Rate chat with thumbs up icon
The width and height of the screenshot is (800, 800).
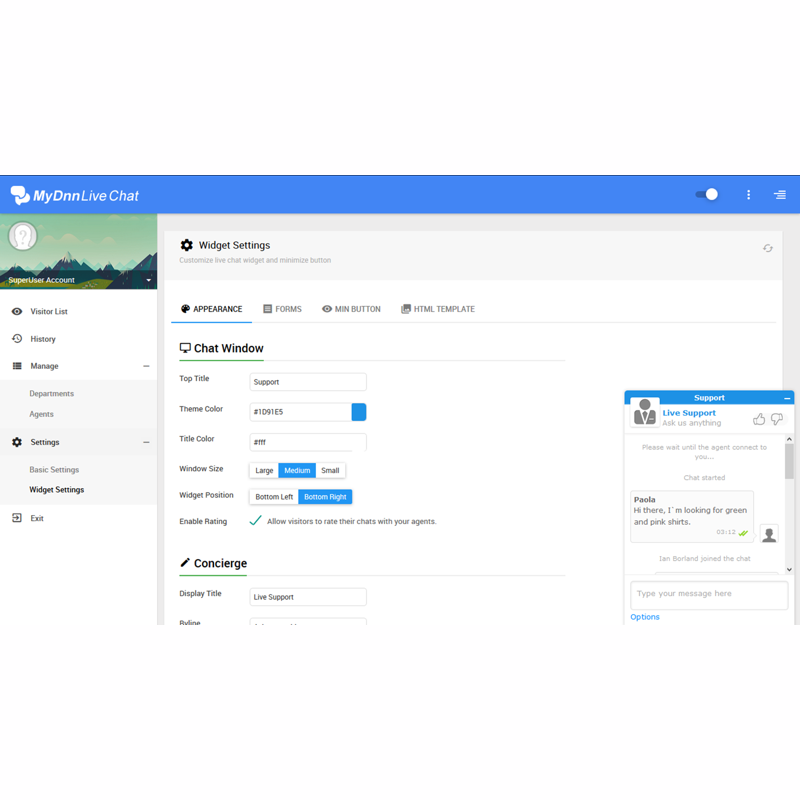tap(759, 419)
